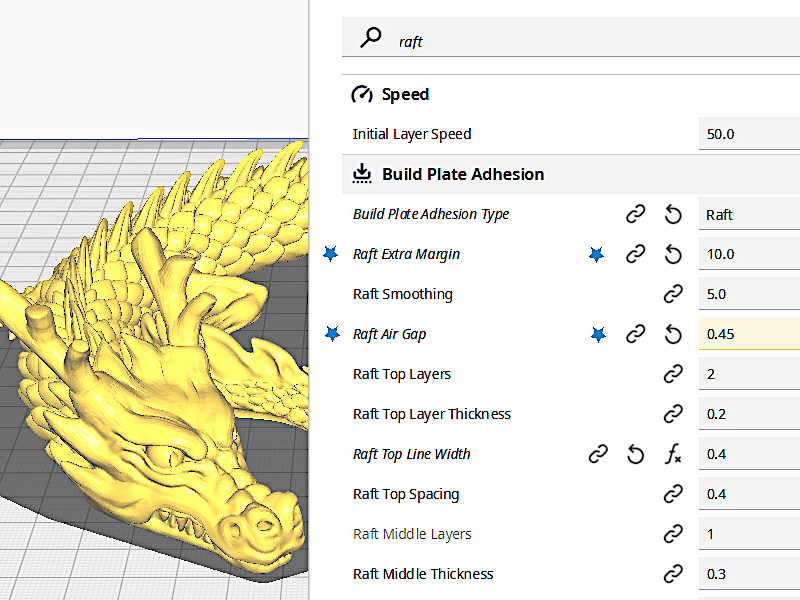Edit Raft Middle Layers value 1
The image size is (800, 600).
tap(749, 534)
